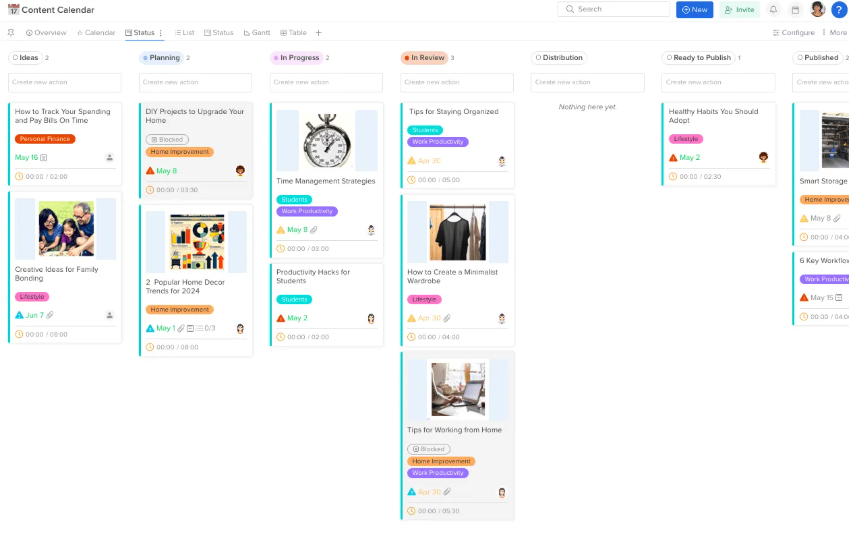Click attachment icon on Time Management Strategies card
The image size is (849, 536).
click(314, 230)
